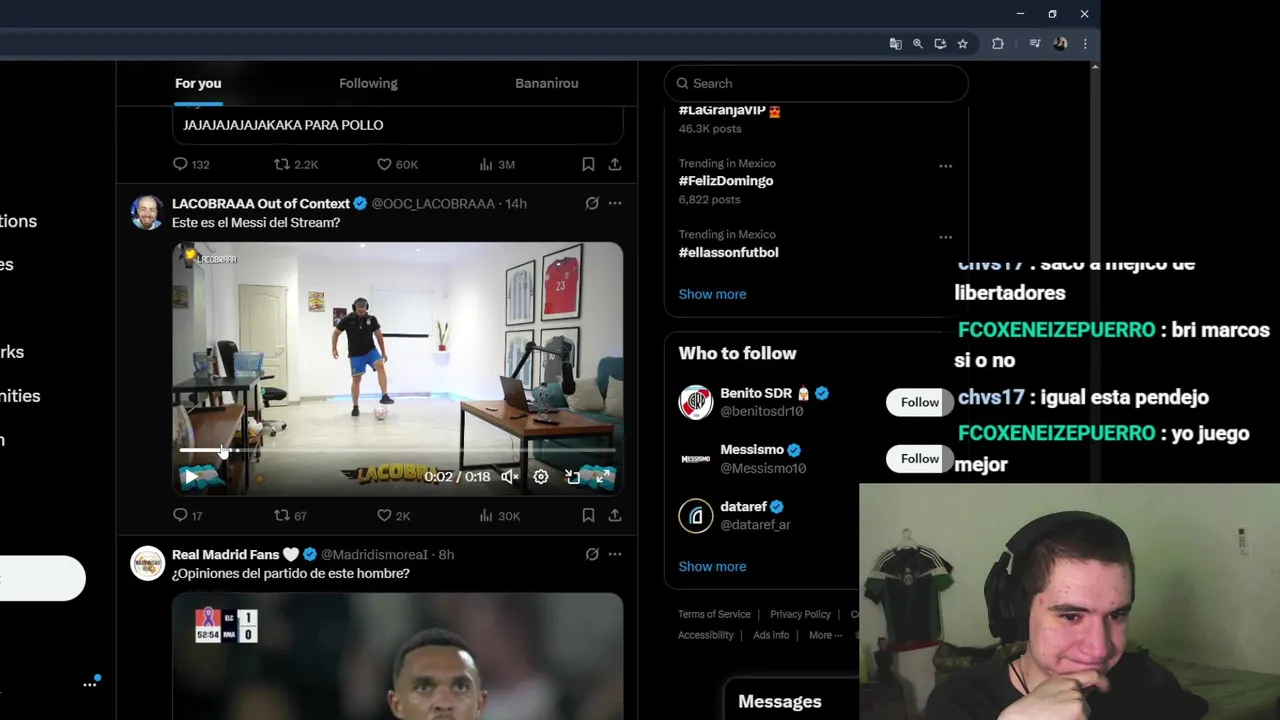Click Chrome translate page icon
This screenshot has height=720, width=1280.
(895, 44)
